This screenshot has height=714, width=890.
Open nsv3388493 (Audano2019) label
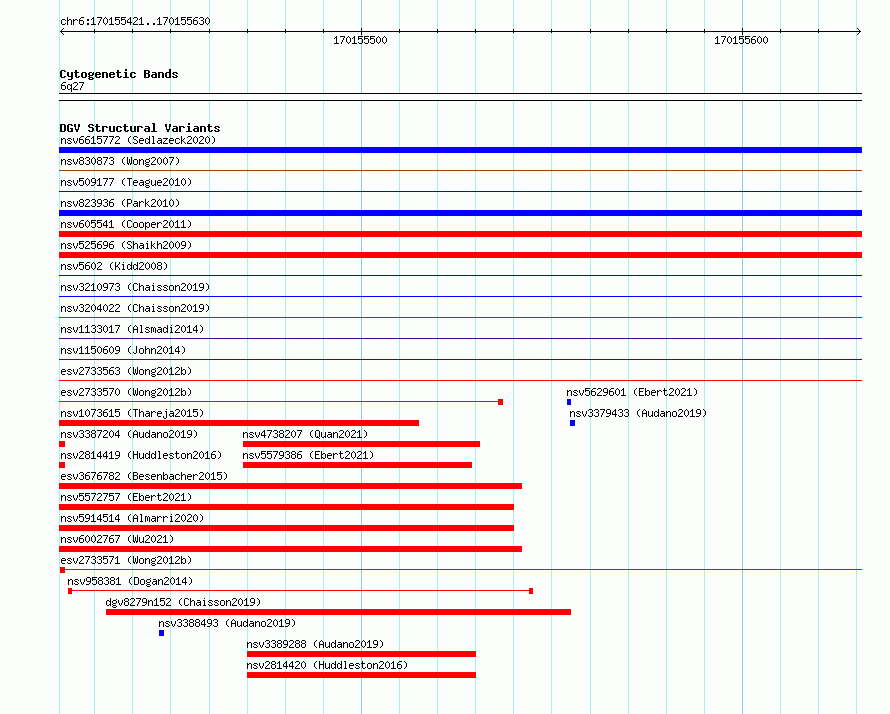(227, 623)
